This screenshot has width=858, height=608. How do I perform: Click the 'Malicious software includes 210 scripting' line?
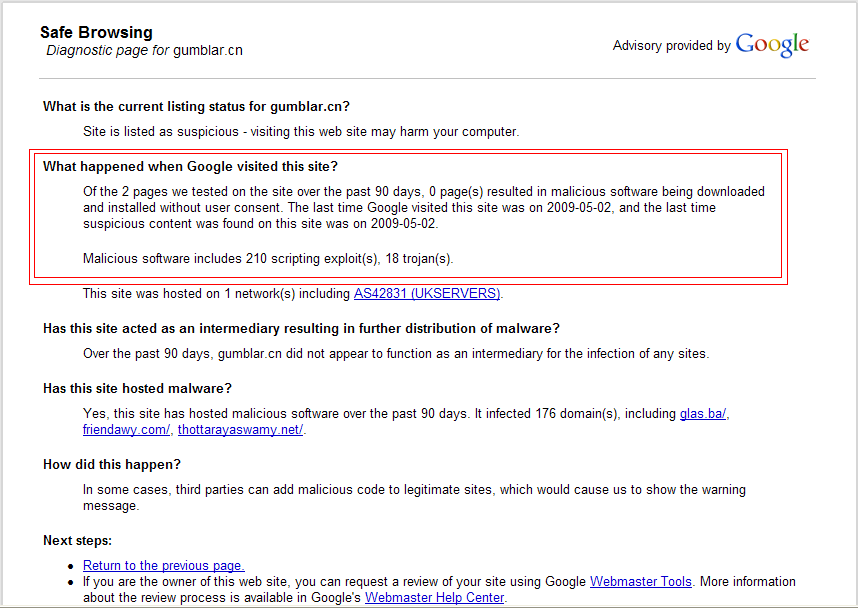[x=268, y=259]
